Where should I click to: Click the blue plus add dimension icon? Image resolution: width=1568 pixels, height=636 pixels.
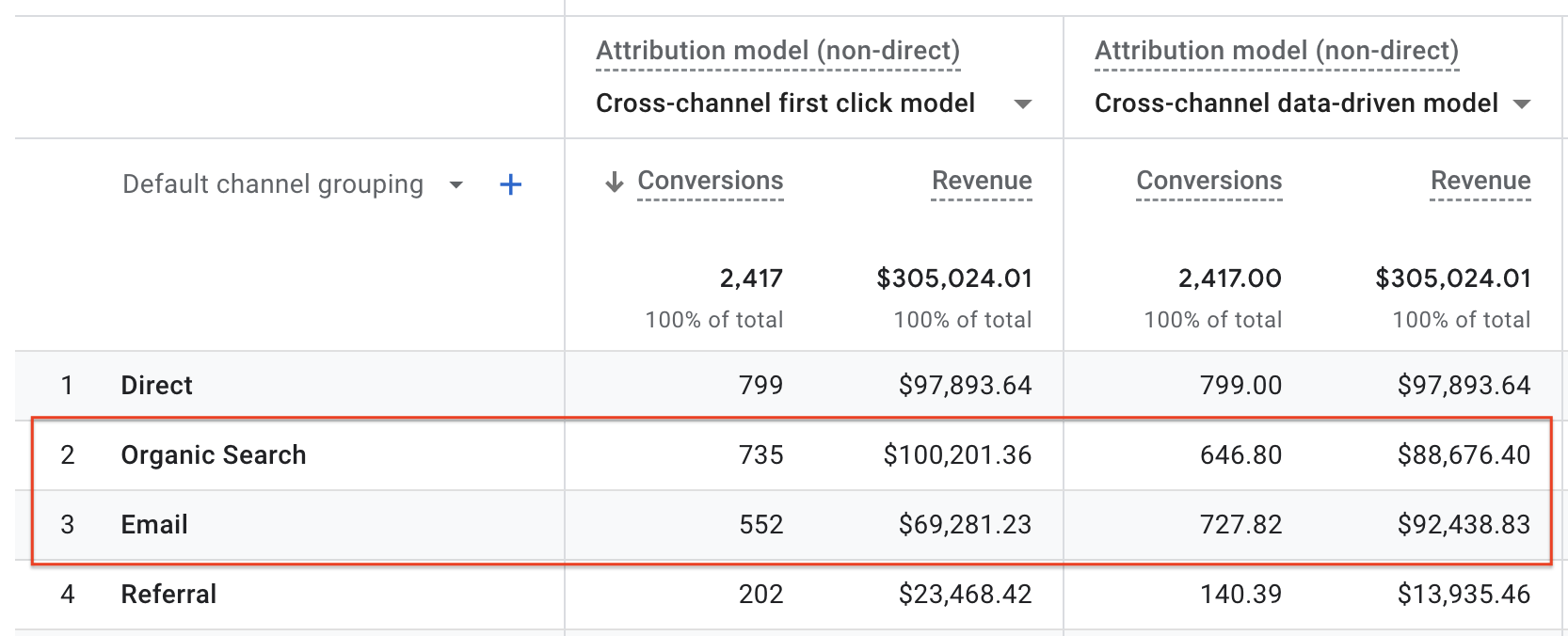(x=510, y=184)
